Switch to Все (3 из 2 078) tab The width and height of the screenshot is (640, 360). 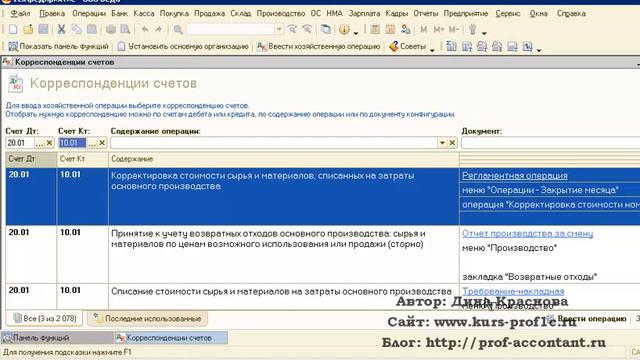point(44,318)
